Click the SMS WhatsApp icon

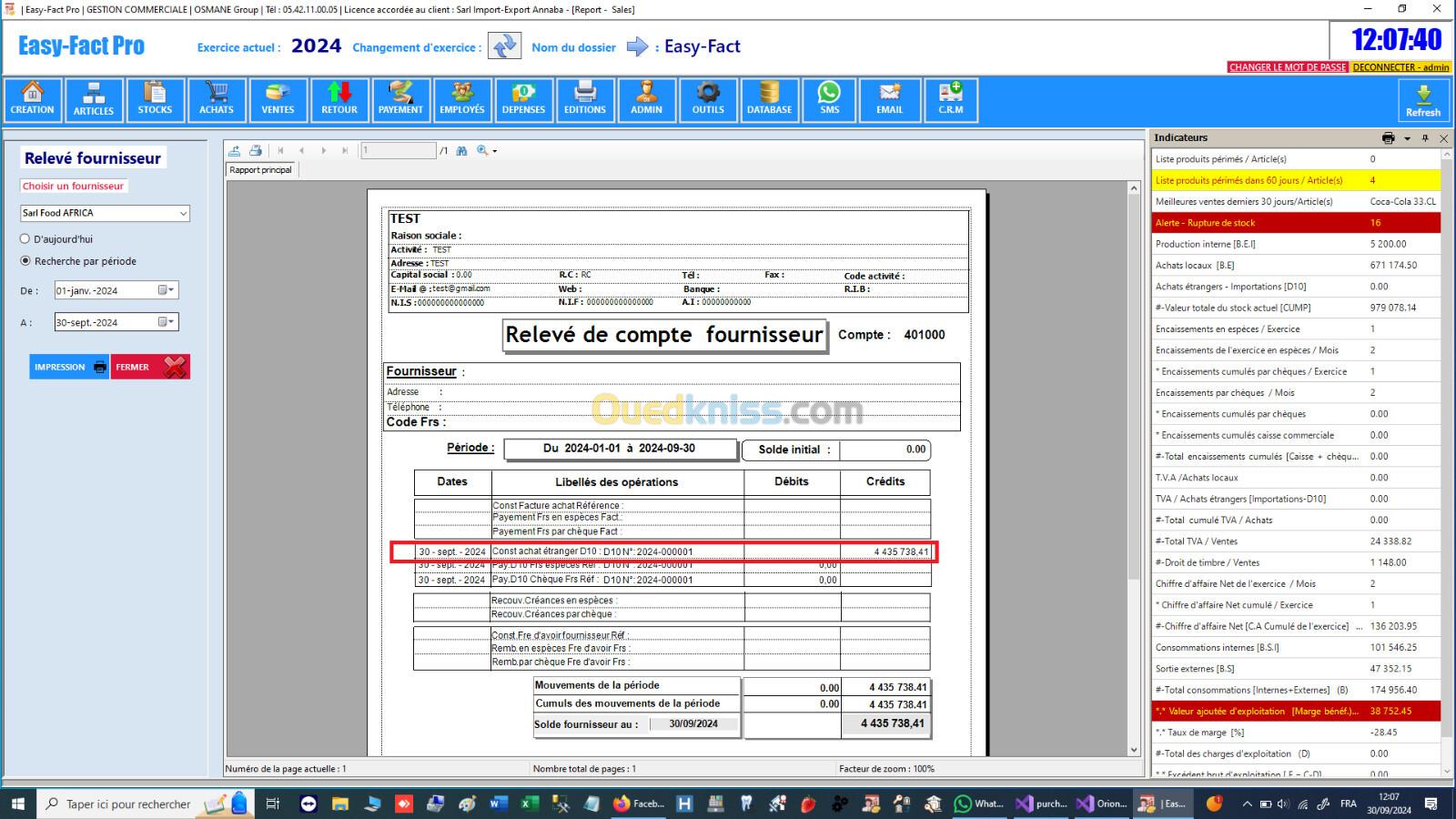(829, 99)
